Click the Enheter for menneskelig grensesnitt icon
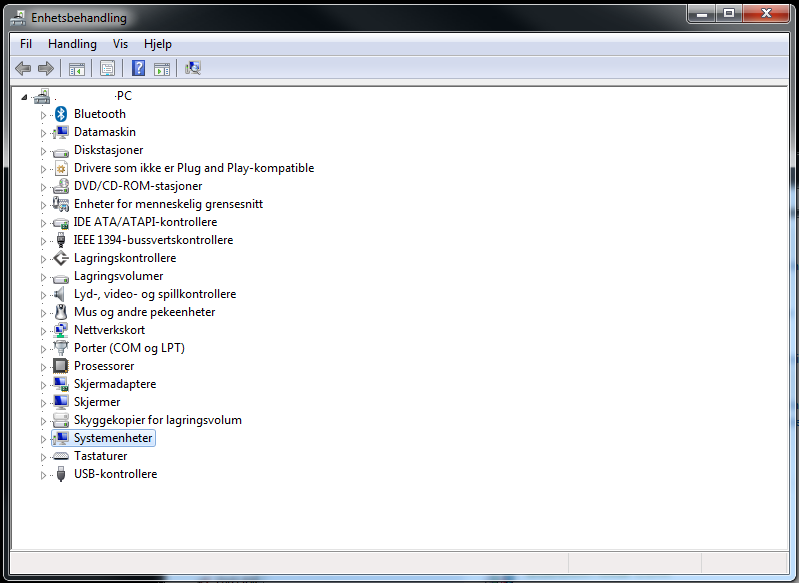Screen dimensions: 799x583 pyautogui.click(x=61, y=204)
